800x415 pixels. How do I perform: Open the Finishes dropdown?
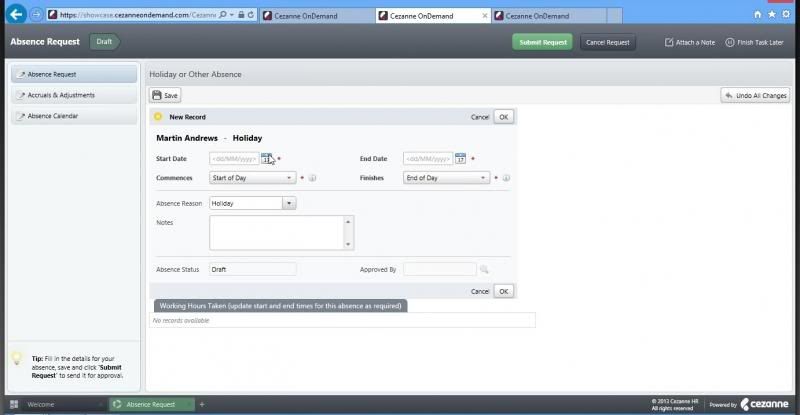point(446,178)
